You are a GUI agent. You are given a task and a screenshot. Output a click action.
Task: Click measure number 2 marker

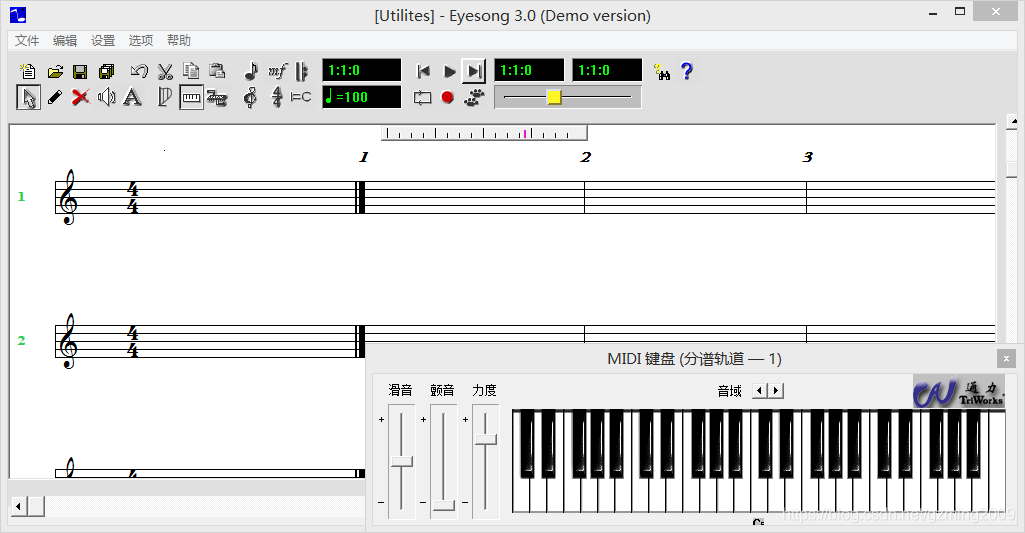pos(585,157)
